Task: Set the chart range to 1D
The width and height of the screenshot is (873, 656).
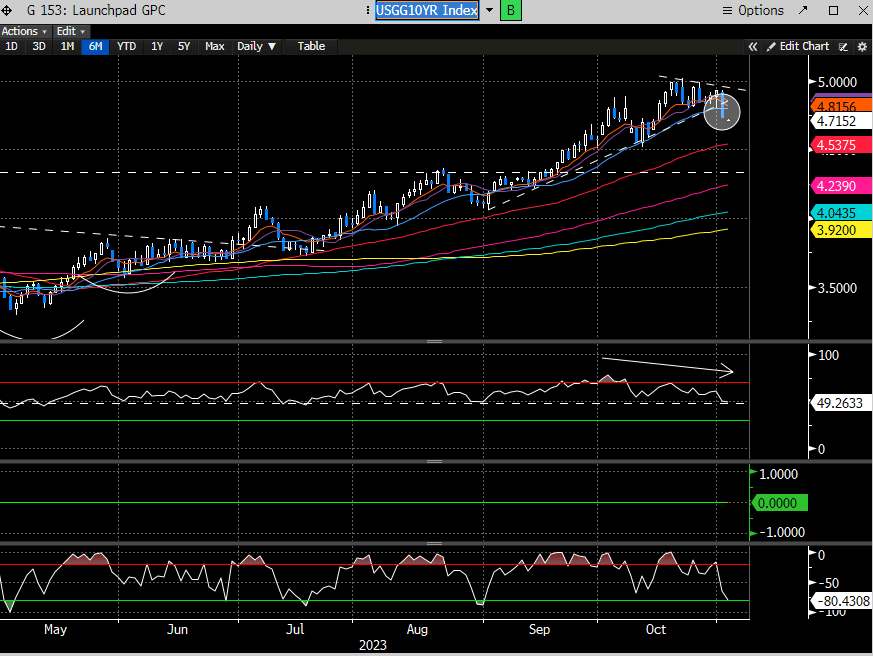Action: 11,46
